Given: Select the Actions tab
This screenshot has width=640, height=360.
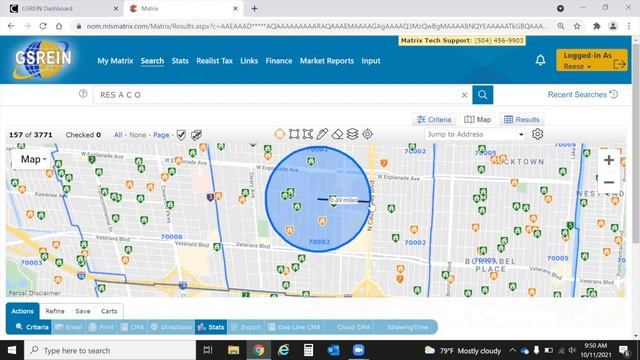Looking at the screenshot, I should [22, 311].
